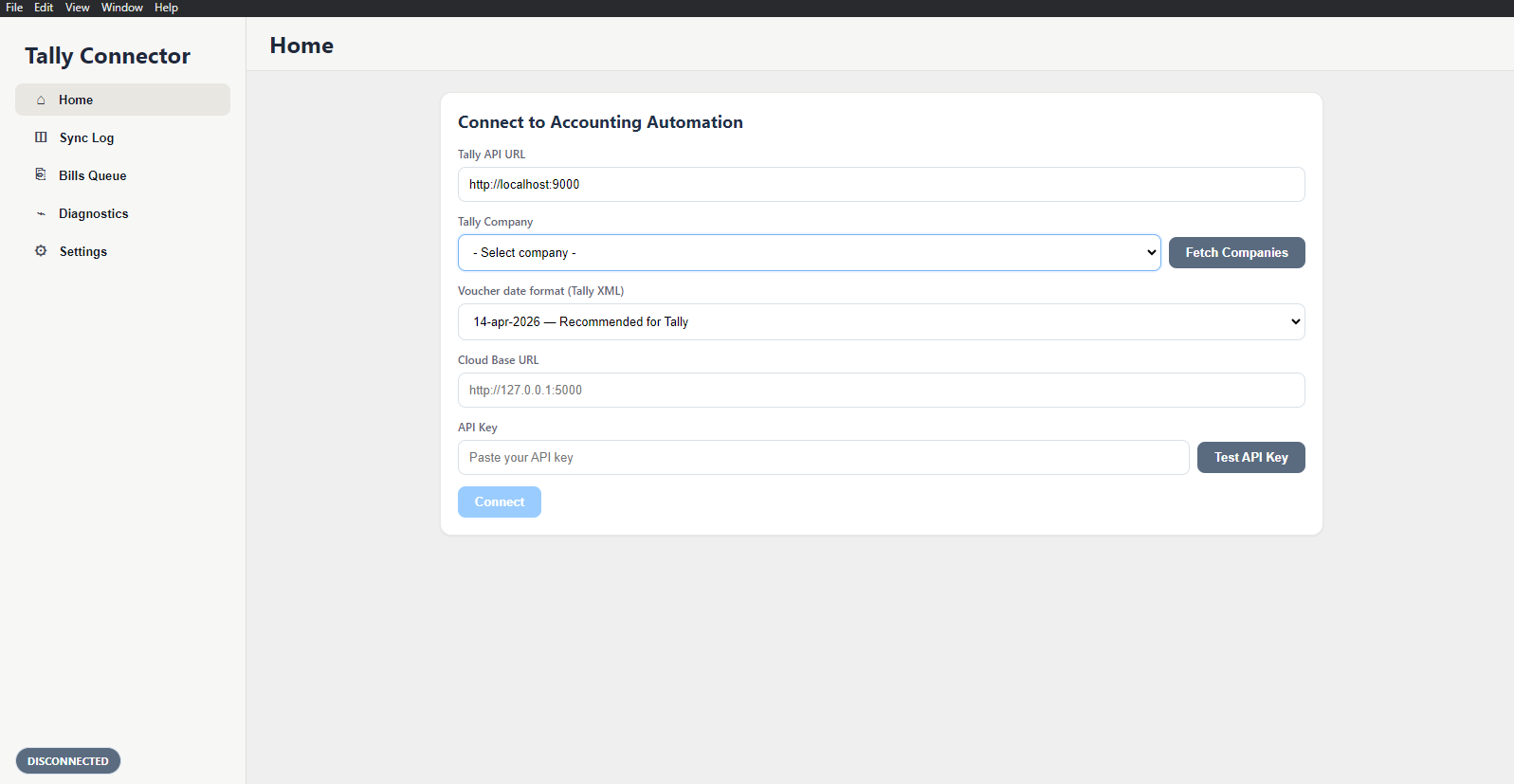Viewport: 1514px width, 784px height.
Task: Click the Test API Key button
Action: click(1250, 458)
